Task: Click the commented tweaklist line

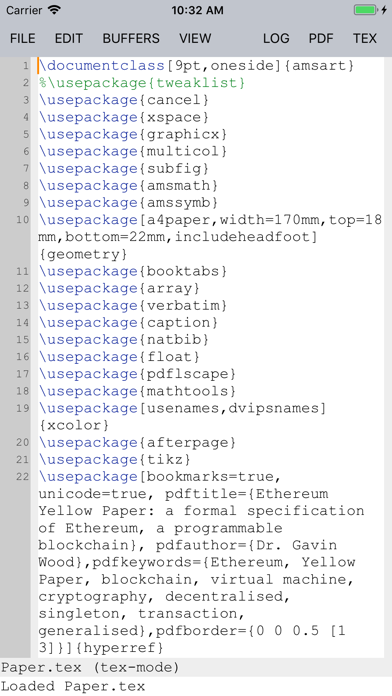Action: pos(142,83)
